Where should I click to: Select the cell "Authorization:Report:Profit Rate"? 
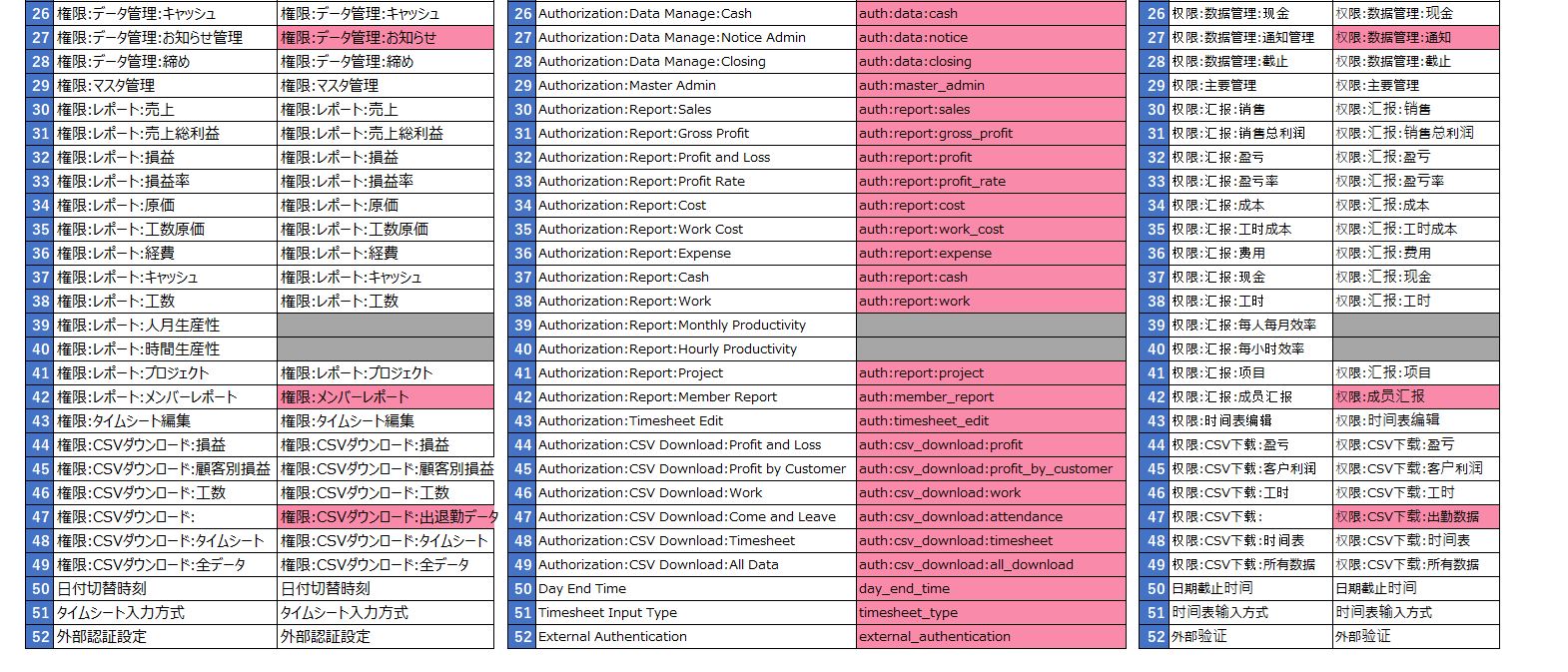point(695,182)
